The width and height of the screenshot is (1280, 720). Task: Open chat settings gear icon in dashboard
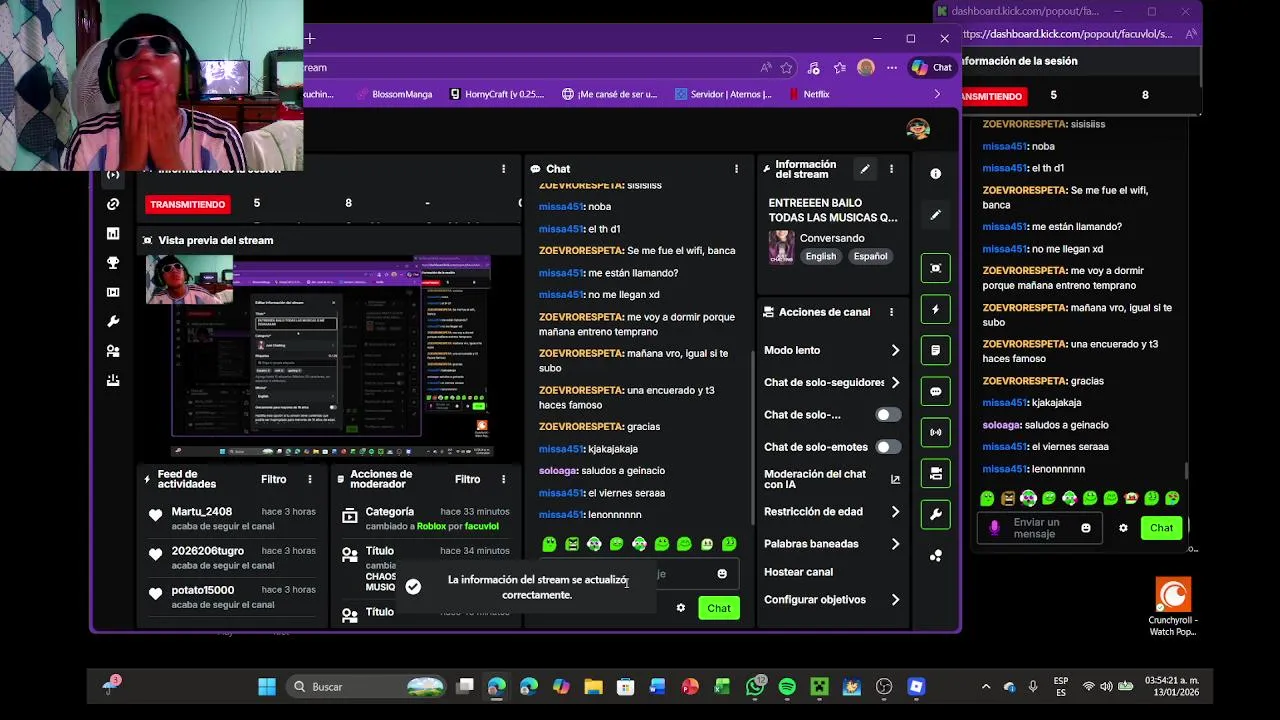(681, 608)
